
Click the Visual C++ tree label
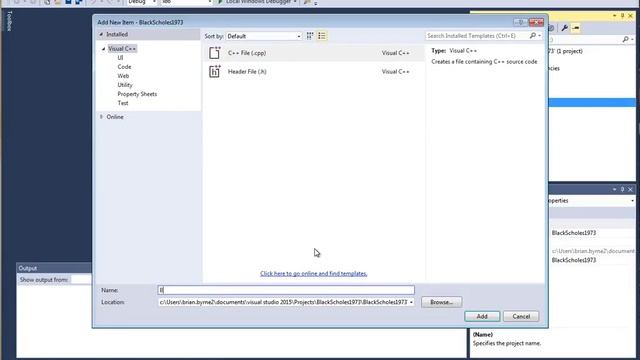(x=122, y=49)
